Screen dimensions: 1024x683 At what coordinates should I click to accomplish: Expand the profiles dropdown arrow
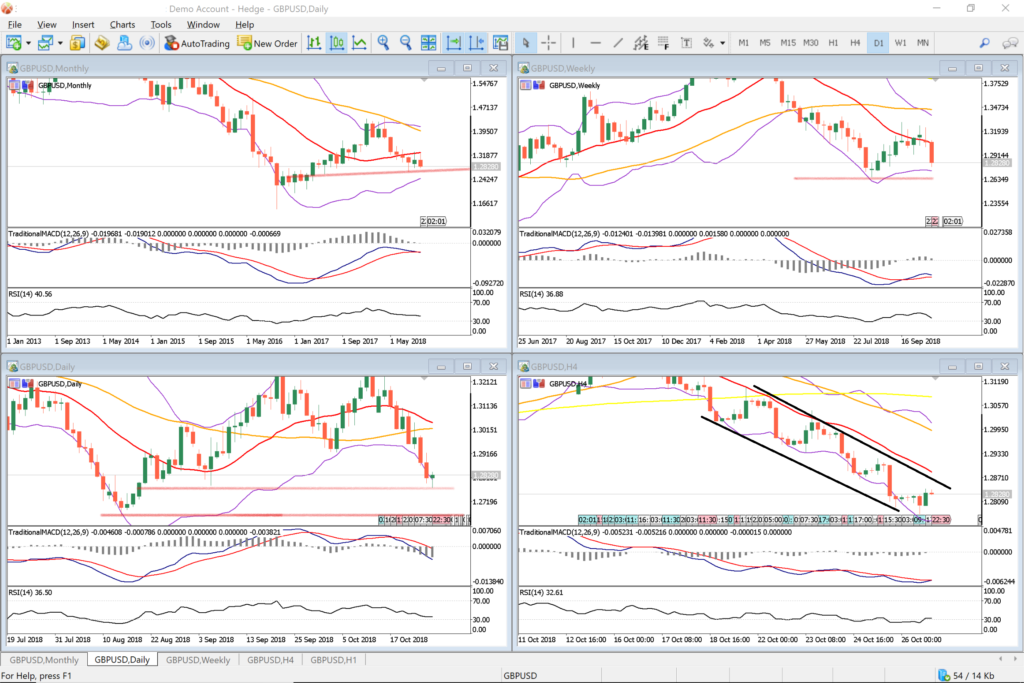click(61, 43)
